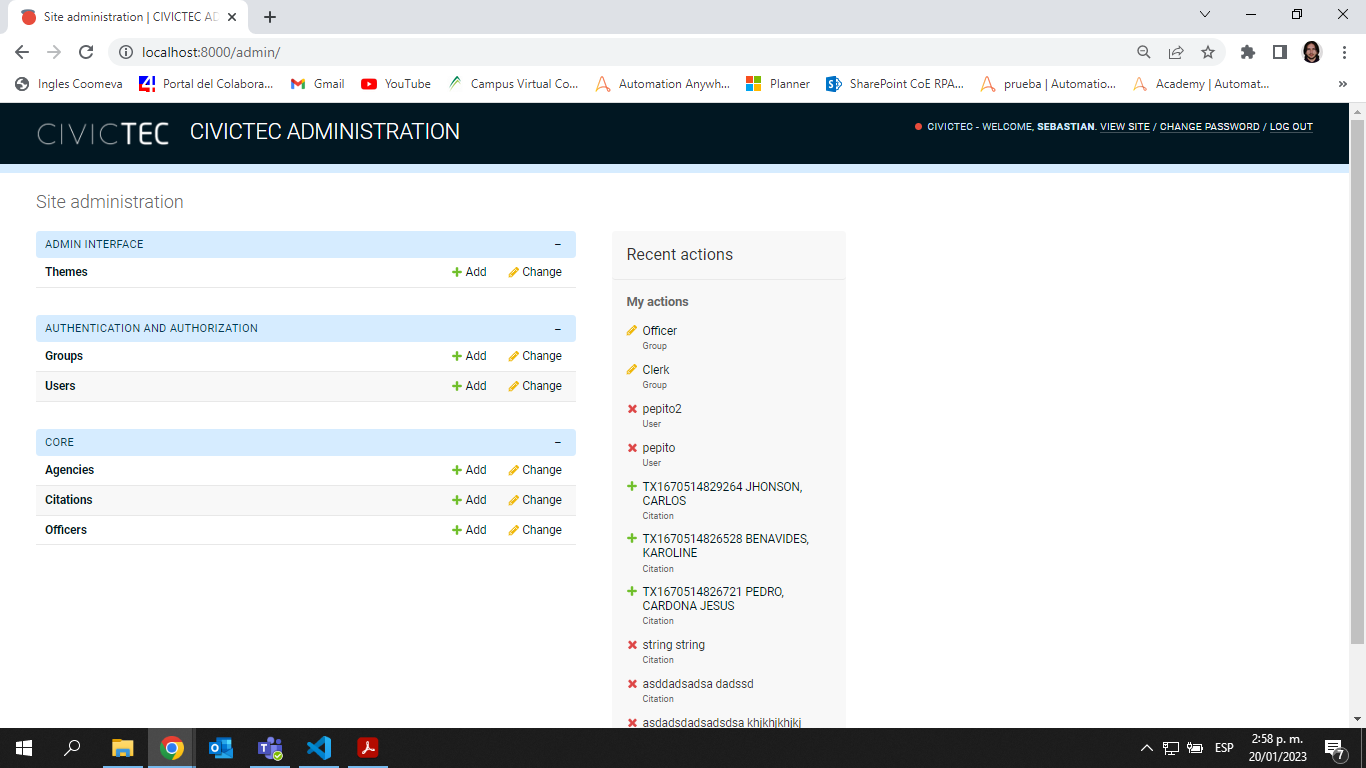
Task: Open the Academy Automation bookmark
Action: point(1201,84)
